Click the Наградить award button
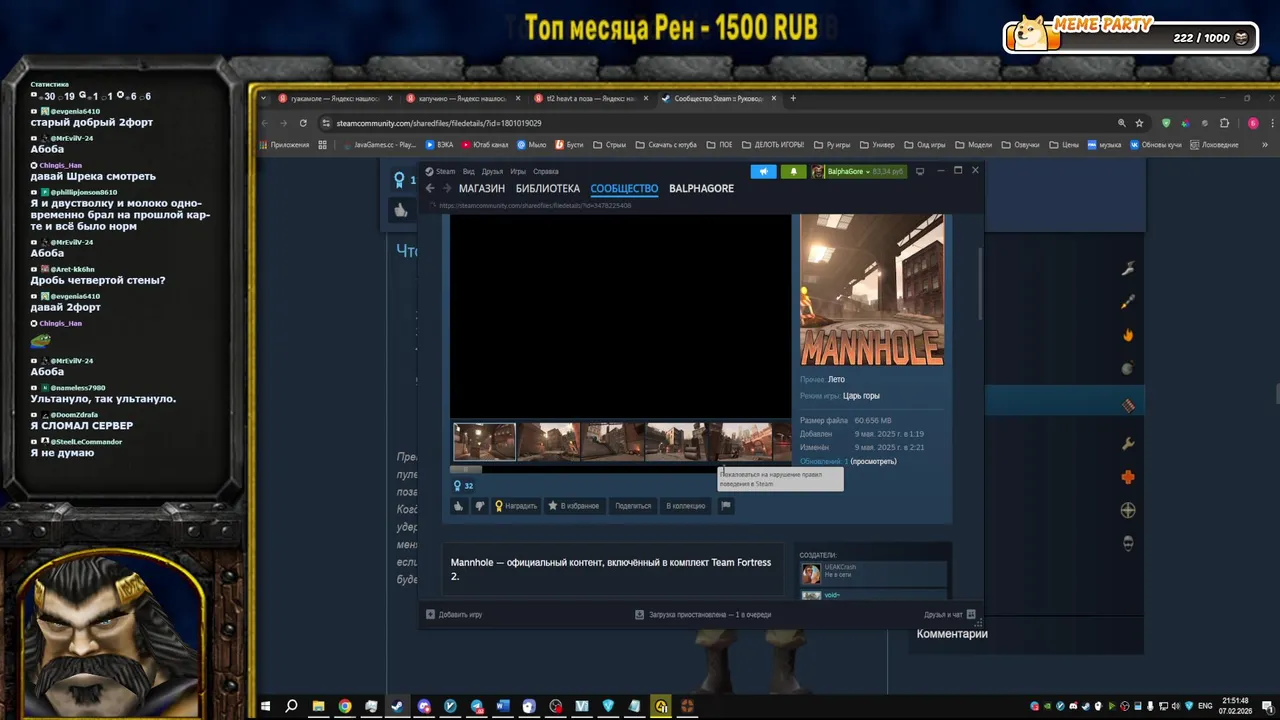This screenshot has height=720, width=1280. coord(516,506)
